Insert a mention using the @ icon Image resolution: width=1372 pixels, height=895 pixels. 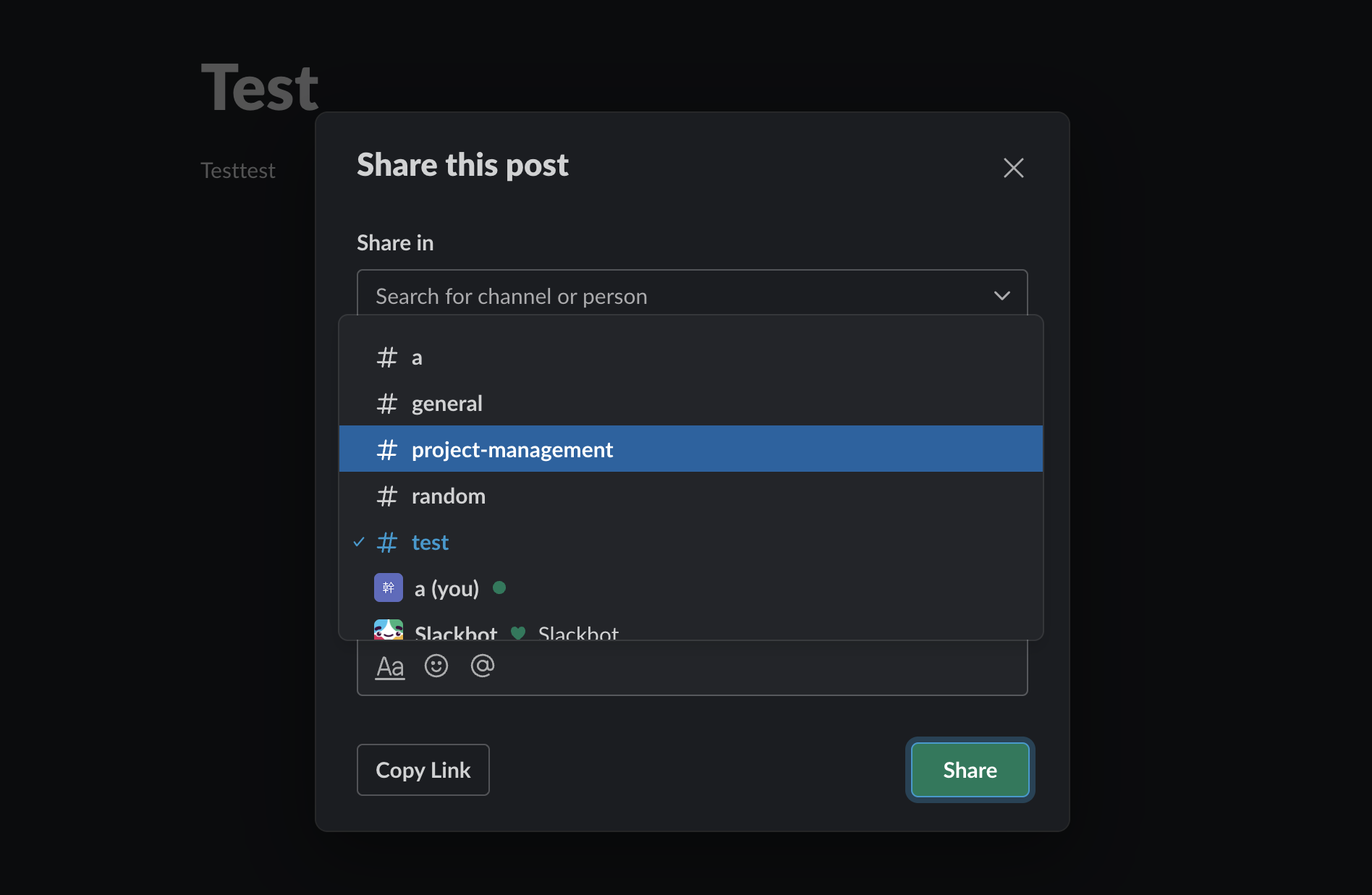coord(482,666)
